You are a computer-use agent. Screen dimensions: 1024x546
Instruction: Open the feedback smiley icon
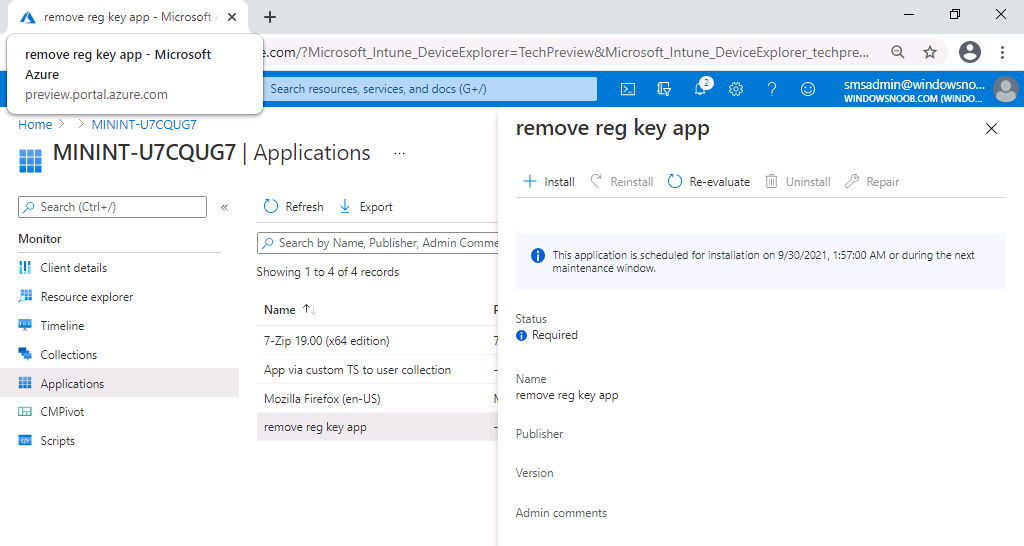(808, 89)
